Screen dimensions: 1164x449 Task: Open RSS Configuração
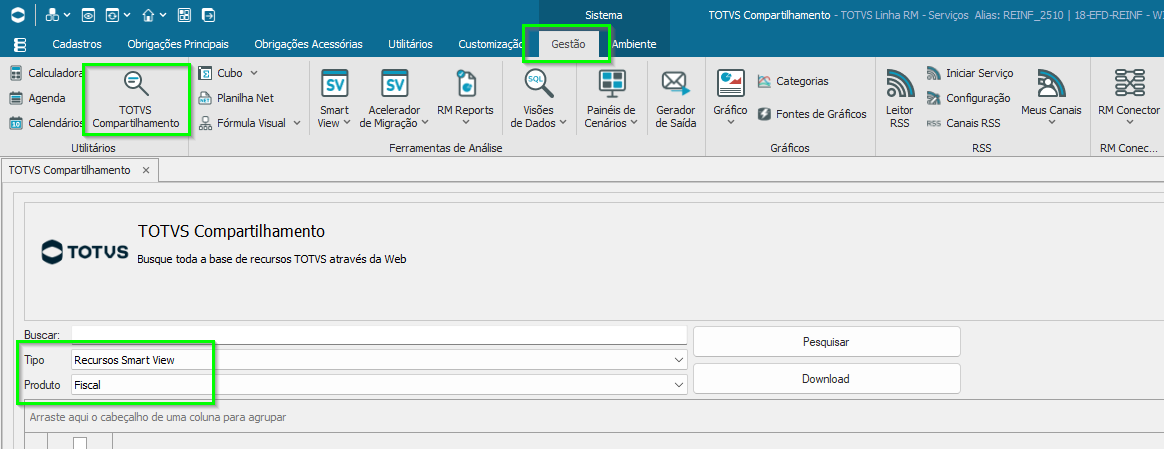(x=968, y=98)
